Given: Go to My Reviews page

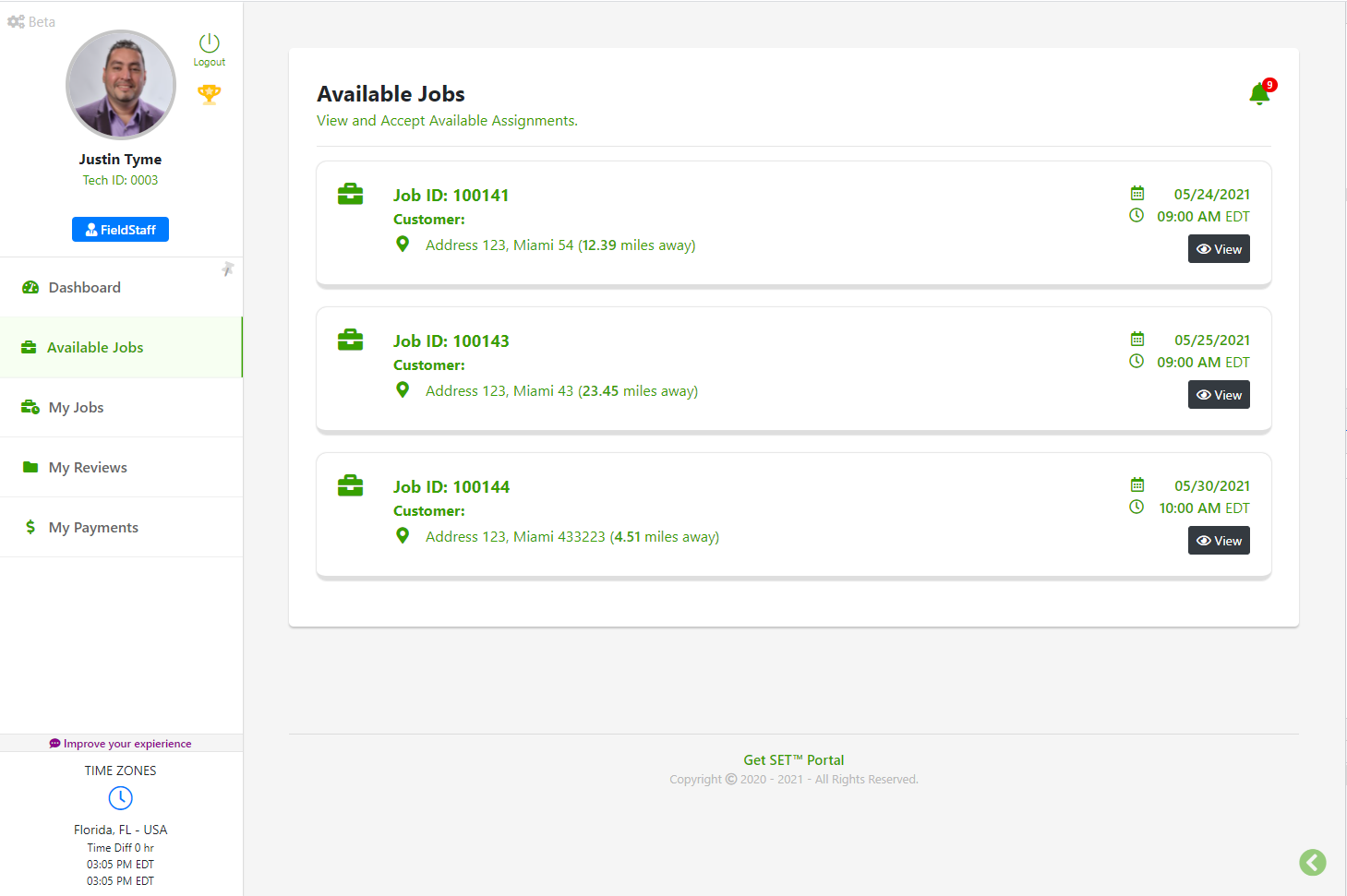Looking at the screenshot, I should click(88, 468).
